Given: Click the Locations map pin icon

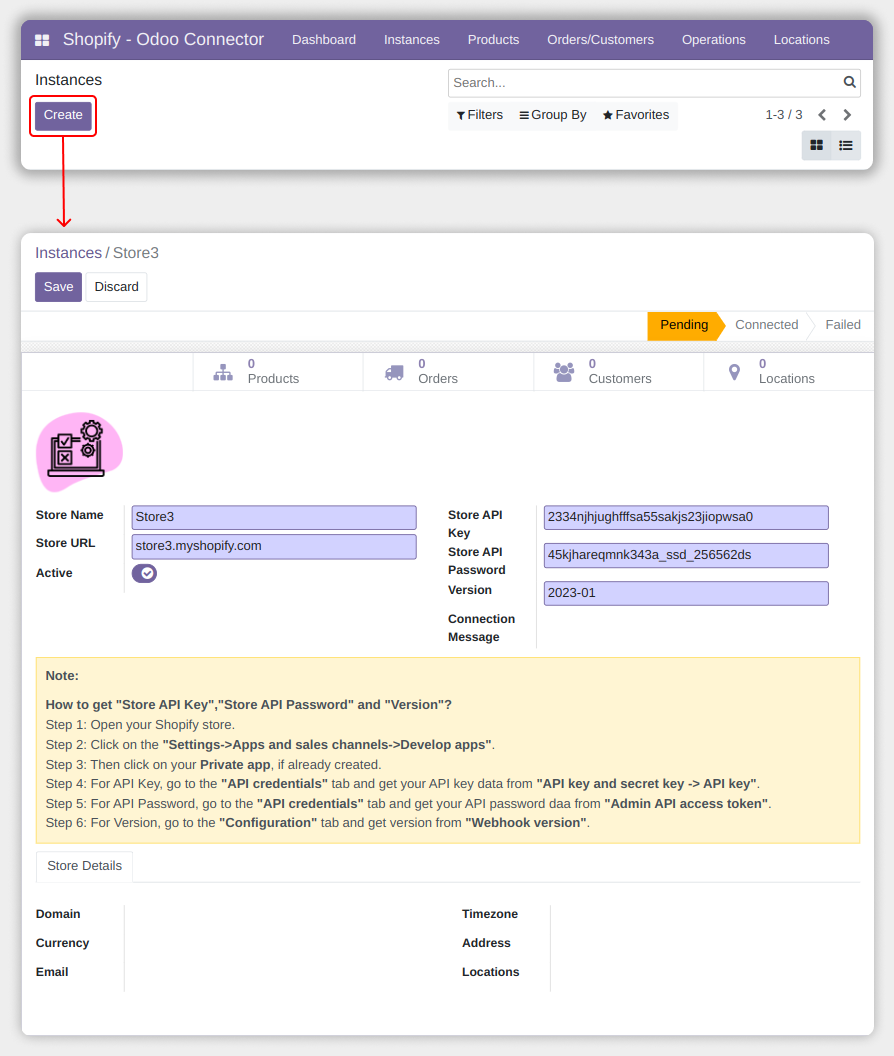Looking at the screenshot, I should (x=734, y=372).
